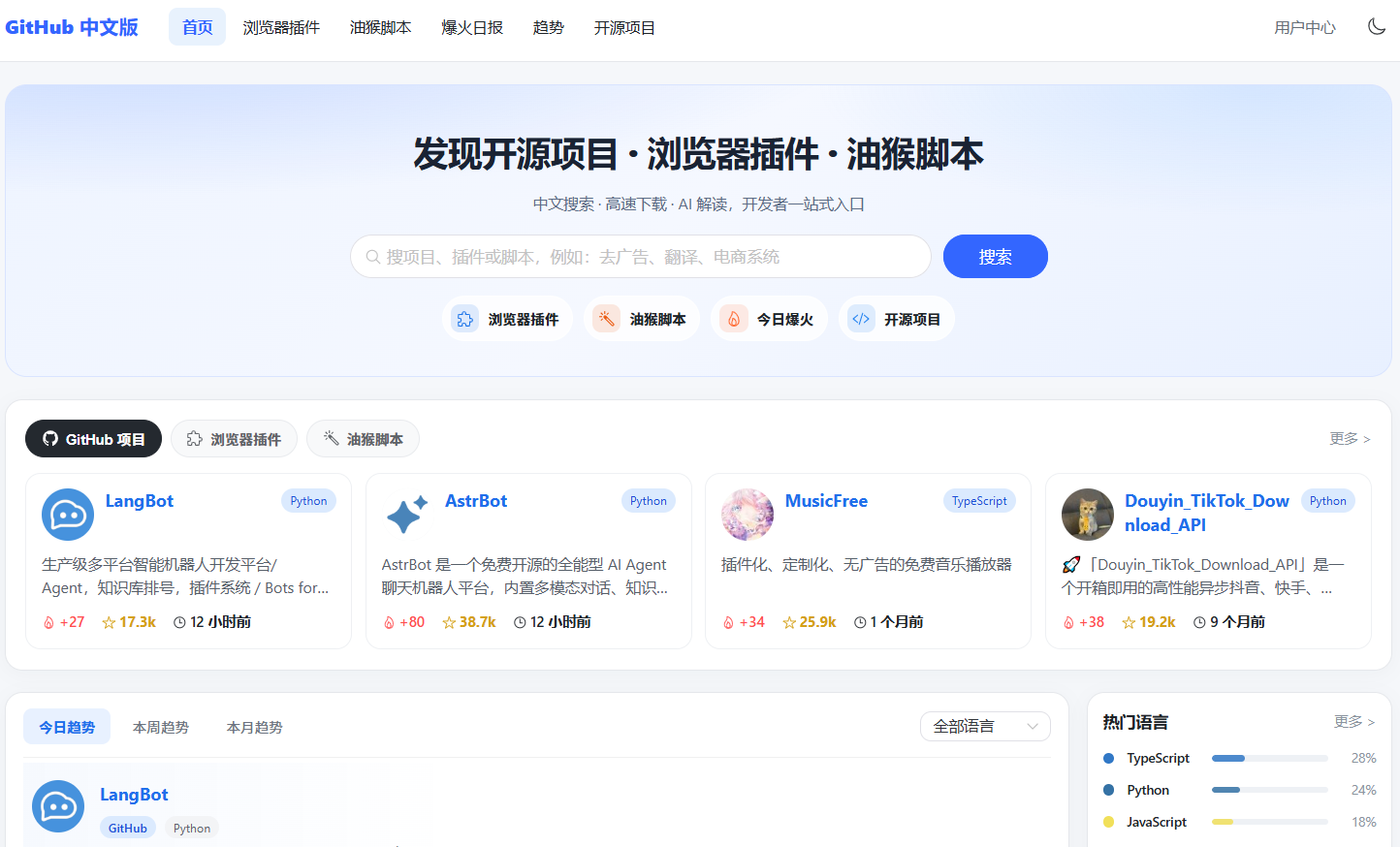Click the AstrBot sparkle logo icon

tap(407, 515)
